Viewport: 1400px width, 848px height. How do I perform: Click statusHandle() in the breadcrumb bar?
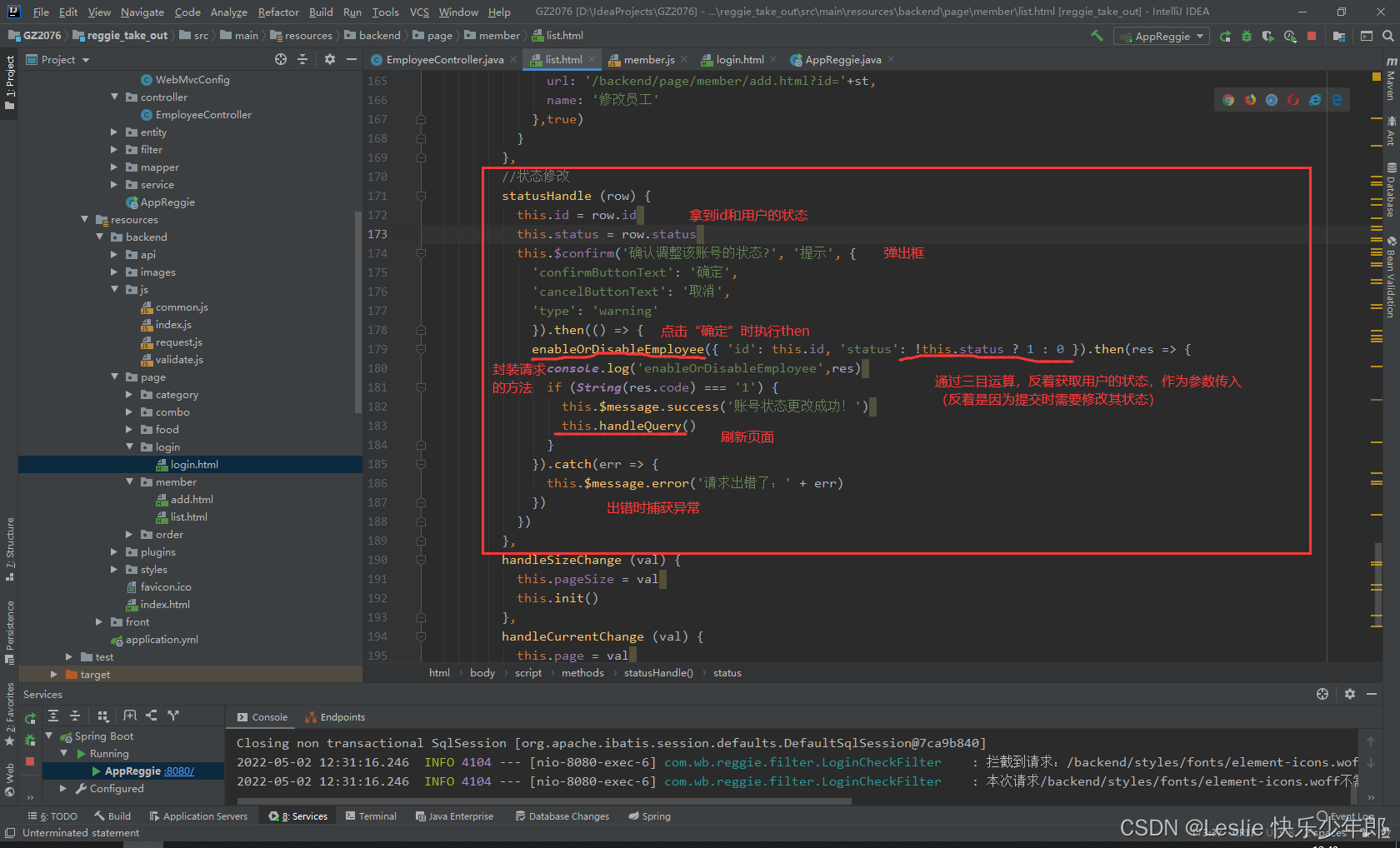[x=658, y=673]
